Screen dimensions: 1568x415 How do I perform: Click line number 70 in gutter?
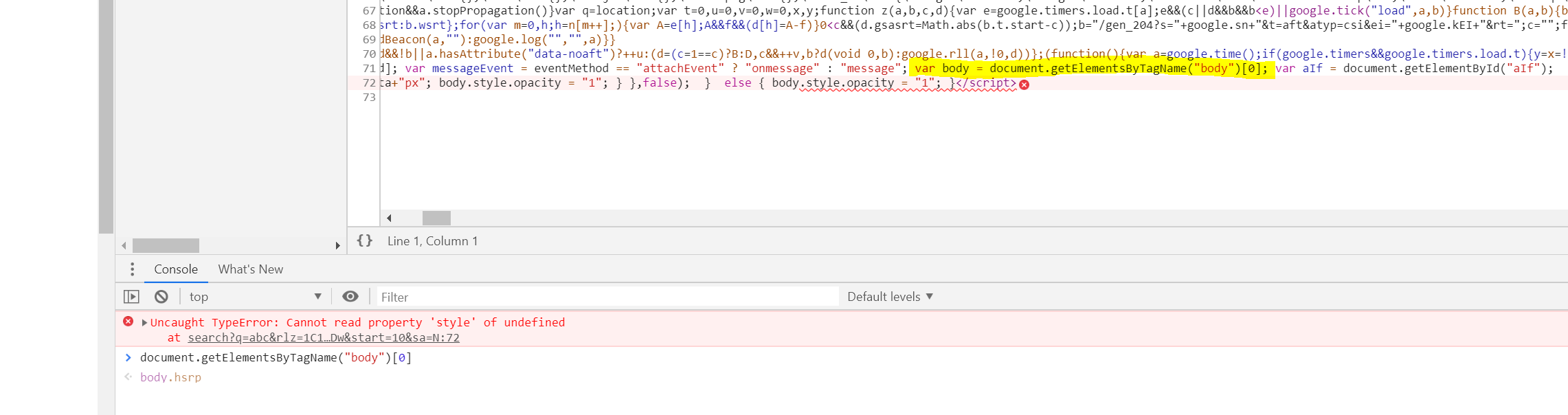click(x=369, y=54)
